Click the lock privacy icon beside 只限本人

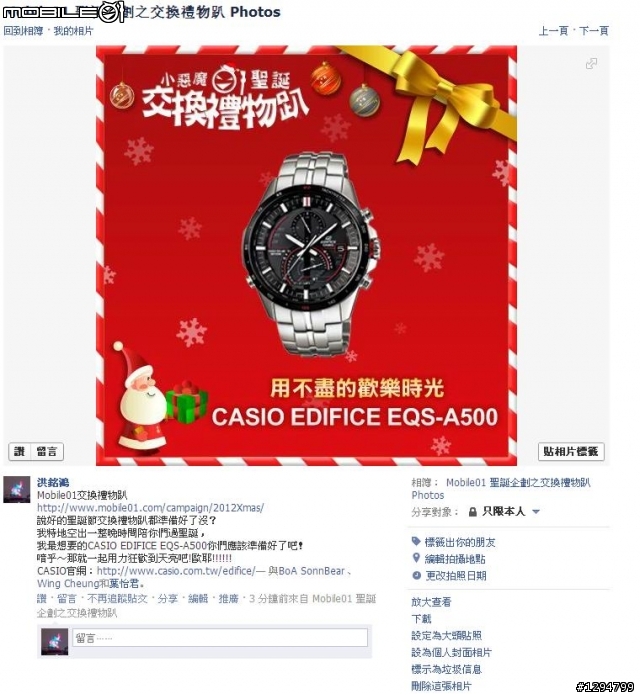point(472,512)
